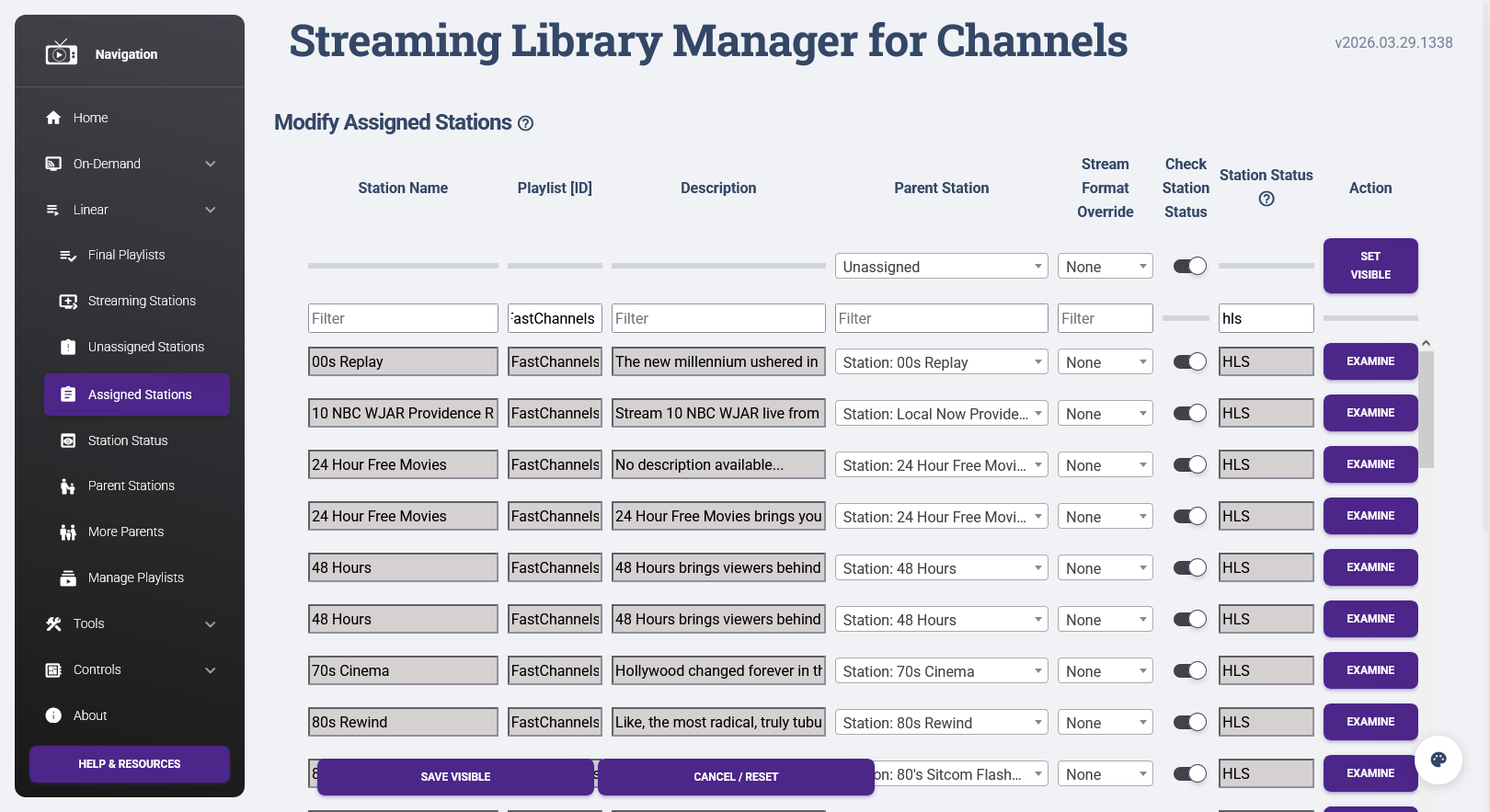
Task: Expand the Tools menu chevron
Action: coord(211,623)
